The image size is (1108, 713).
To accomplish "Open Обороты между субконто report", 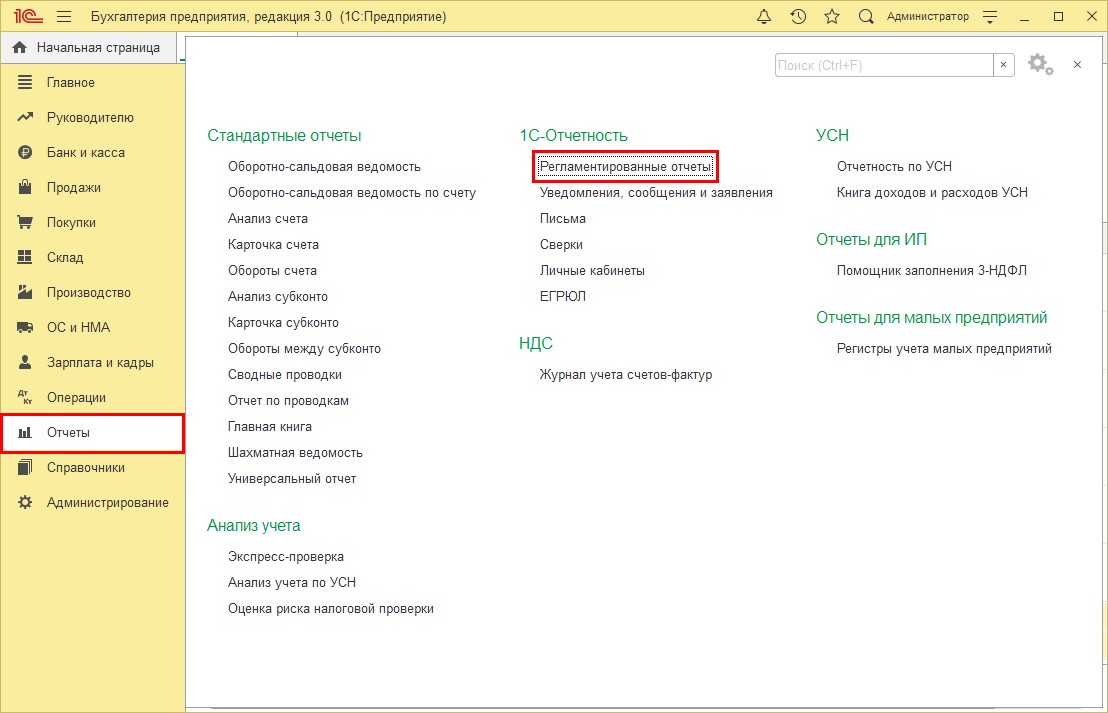I will pos(305,348).
